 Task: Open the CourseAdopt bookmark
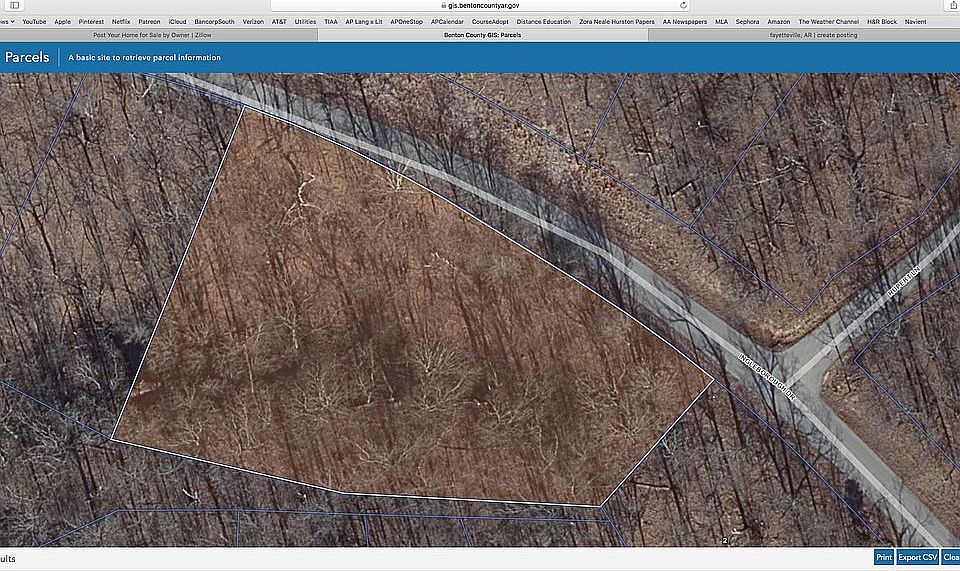(x=490, y=21)
